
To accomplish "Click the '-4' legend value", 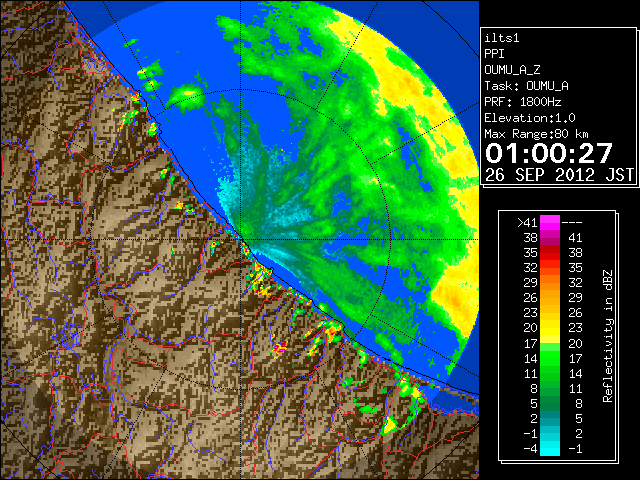I will (530, 449).
